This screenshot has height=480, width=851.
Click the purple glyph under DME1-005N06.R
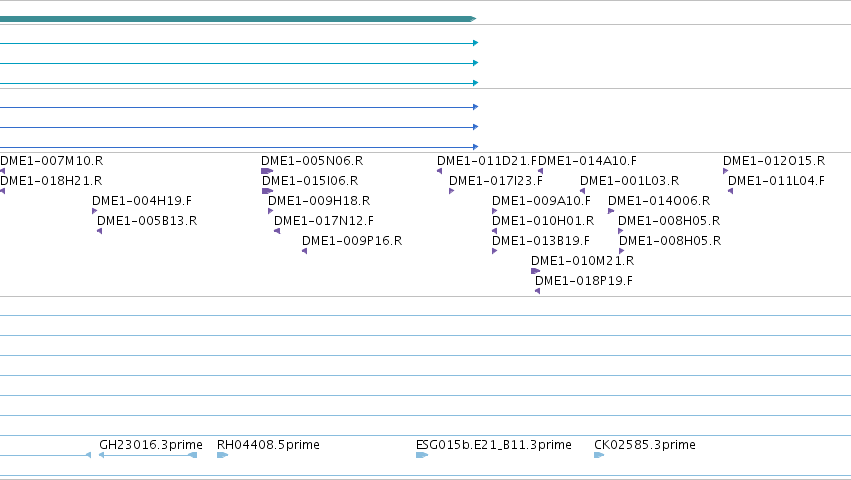pos(267,171)
